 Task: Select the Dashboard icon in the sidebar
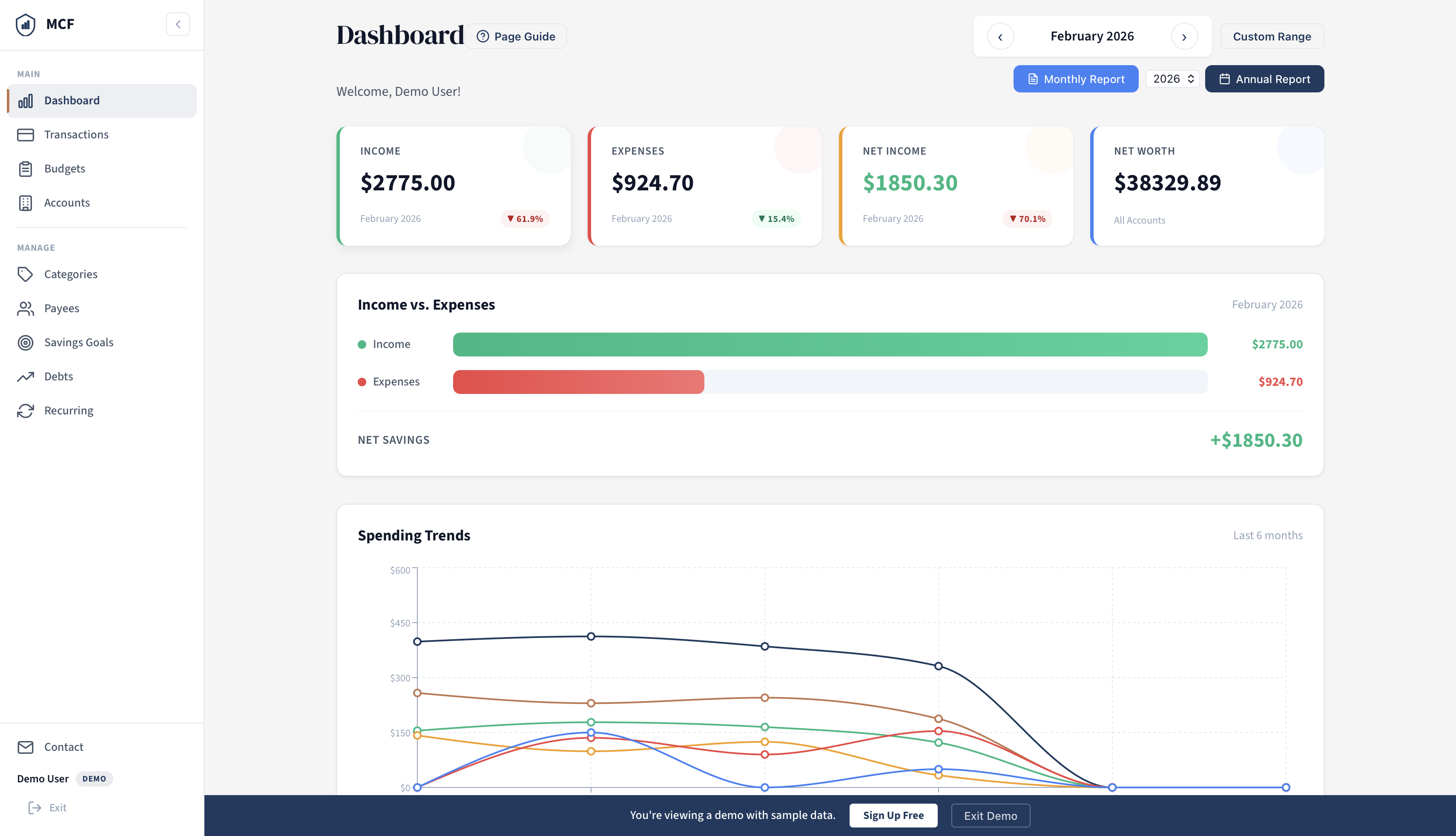[26, 101]
